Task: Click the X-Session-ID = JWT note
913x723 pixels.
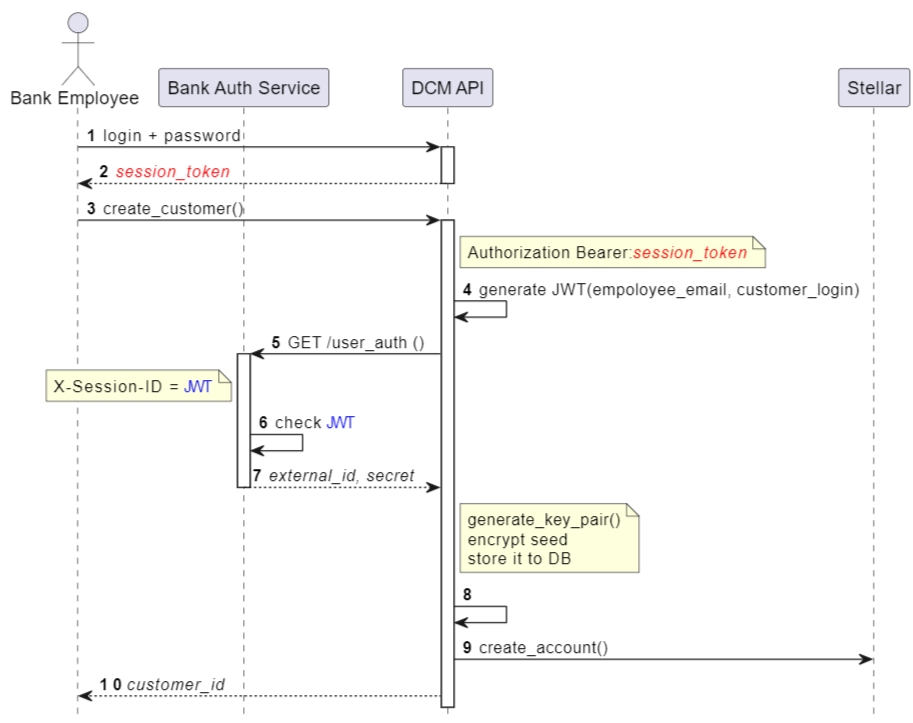Action: click(x=137, y=386)
